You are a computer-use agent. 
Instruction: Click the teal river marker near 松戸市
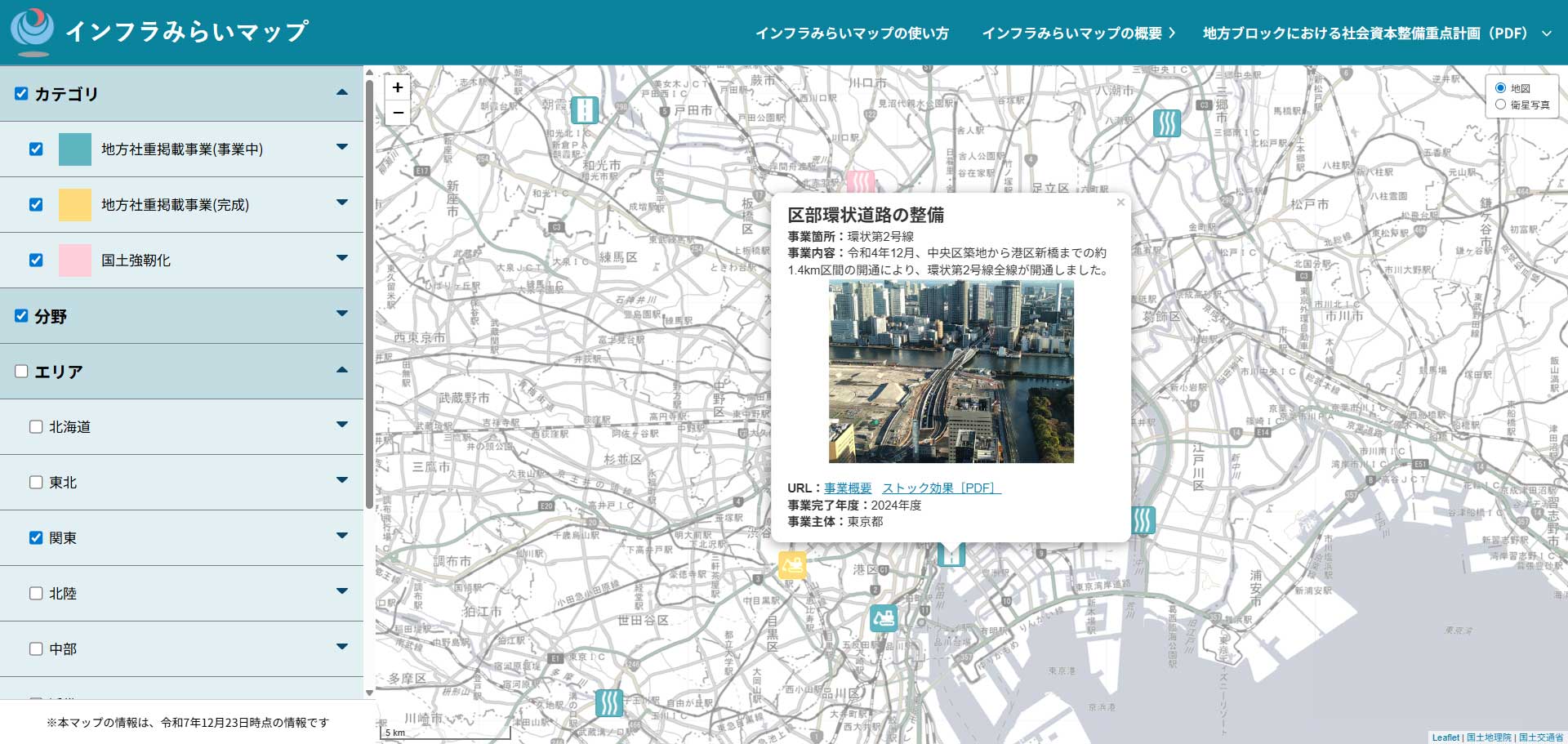click(x=1166, y=123)
